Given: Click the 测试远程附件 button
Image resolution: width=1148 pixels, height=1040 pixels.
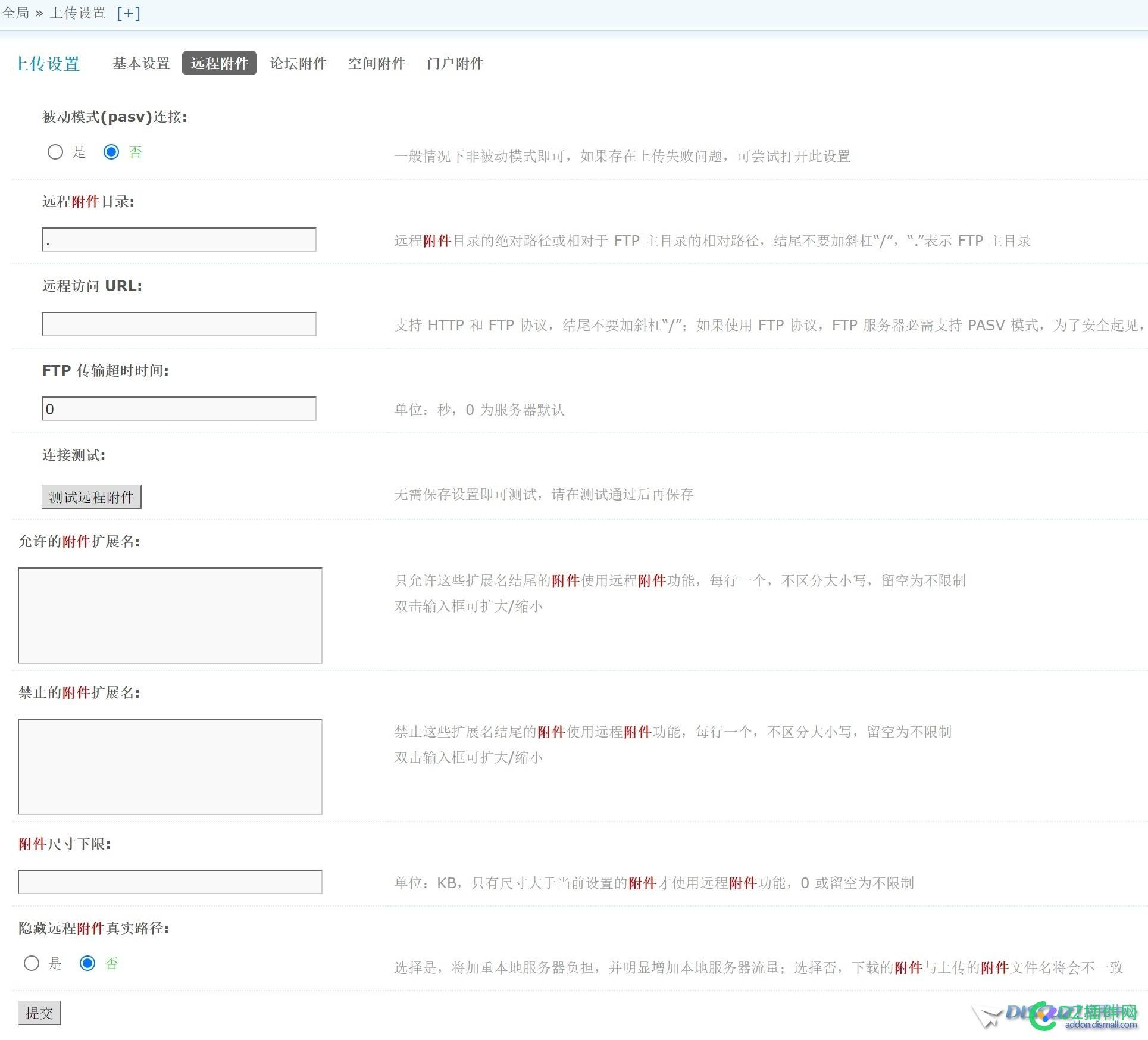Looking at the screenshot, I should (92, 497).
